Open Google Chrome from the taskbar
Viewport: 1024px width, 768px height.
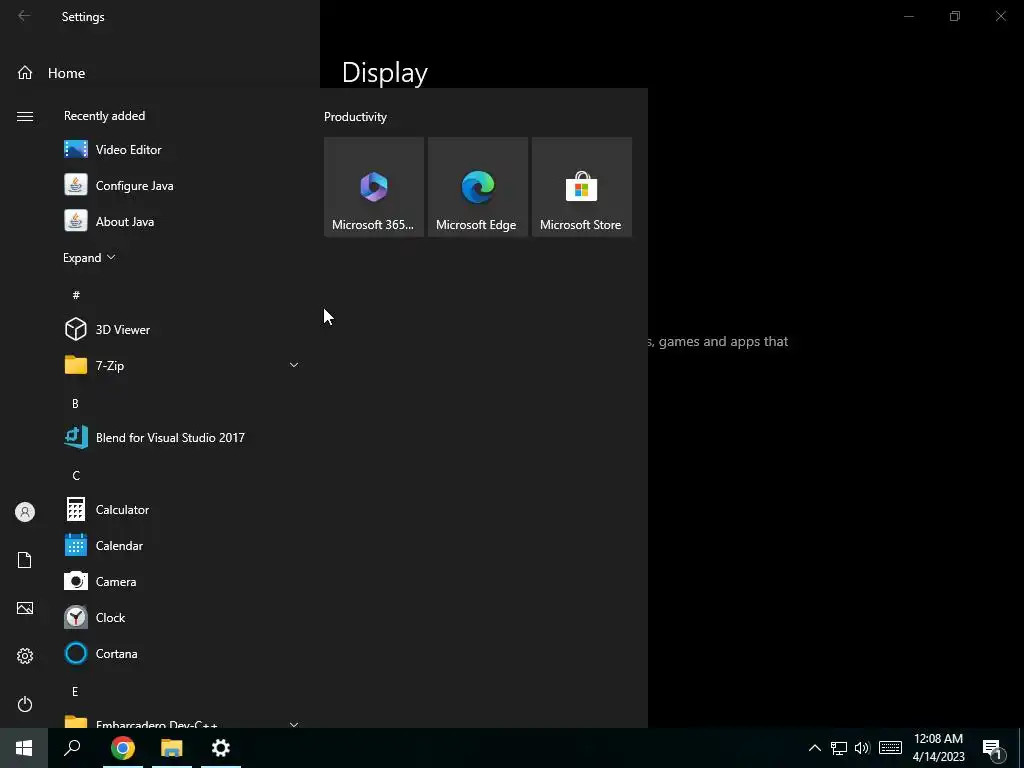[x=123, y=748]
